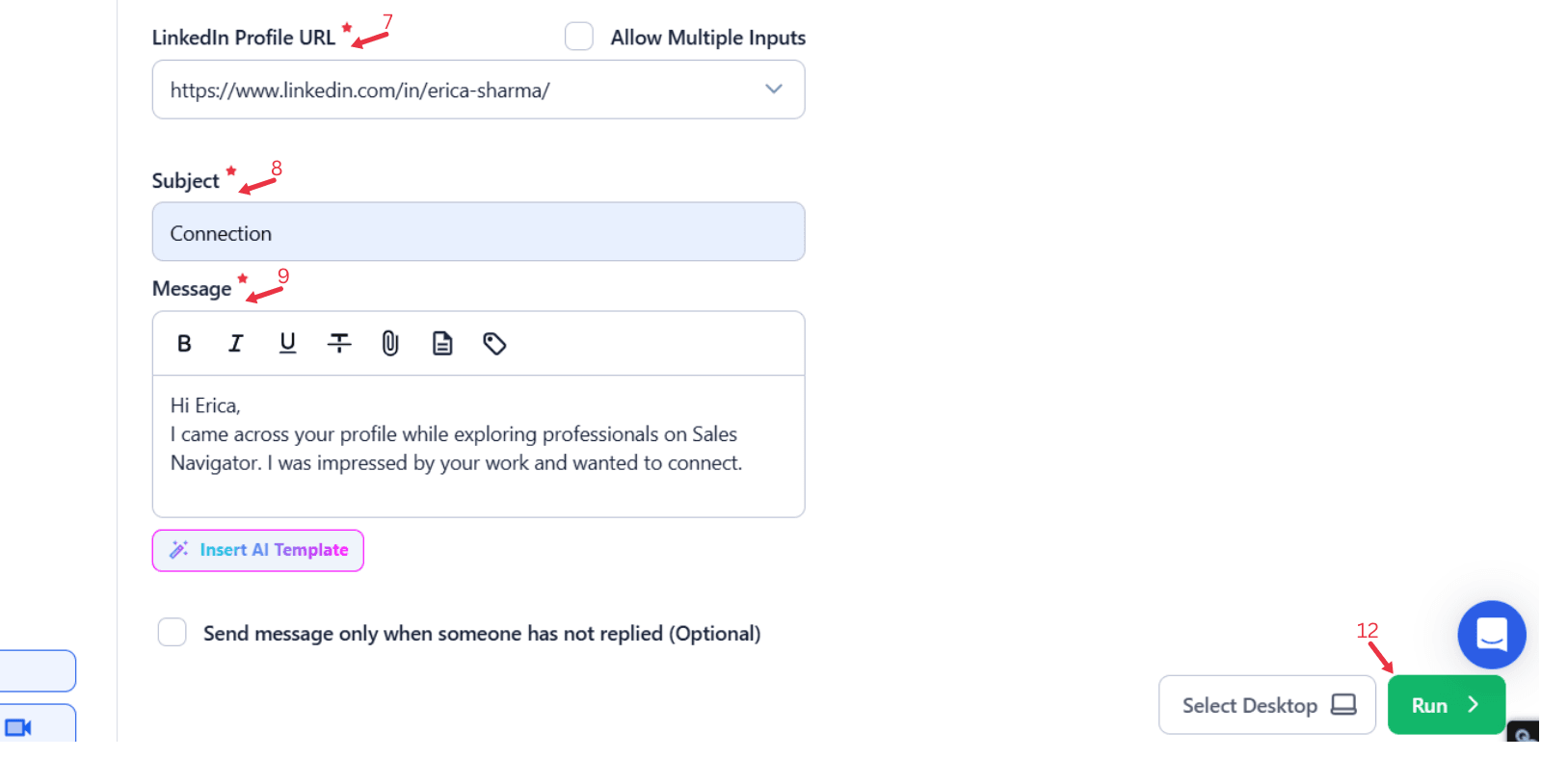Screen dimensions: 1568x759
Task: Expand the LinkedIn Profile URL dropdown
Action: tap(773, 89)
